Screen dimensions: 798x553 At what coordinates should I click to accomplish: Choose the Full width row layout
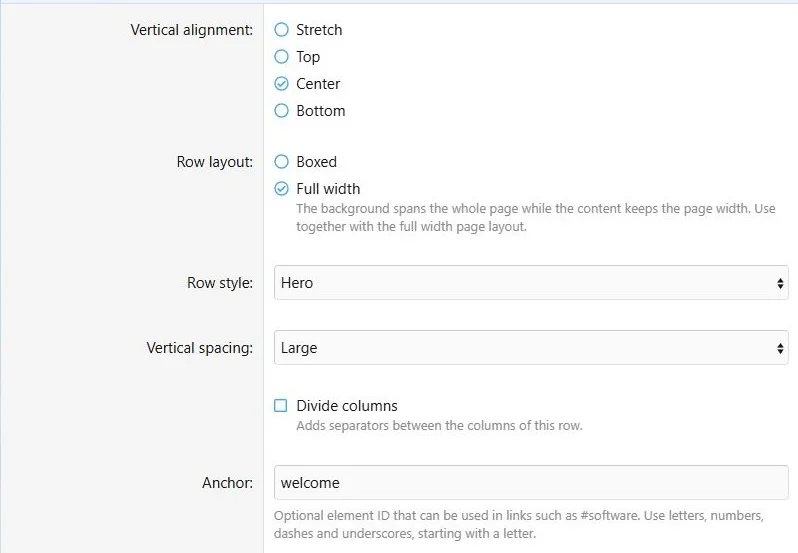pyautogui.click(x=281, y=189)
